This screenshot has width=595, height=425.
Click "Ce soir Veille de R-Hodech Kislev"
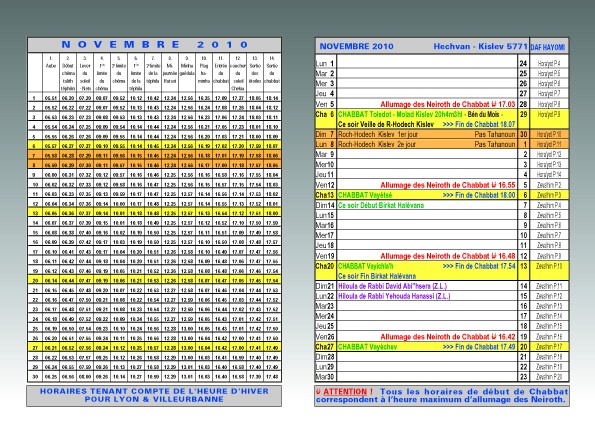[x=386, y=124]
